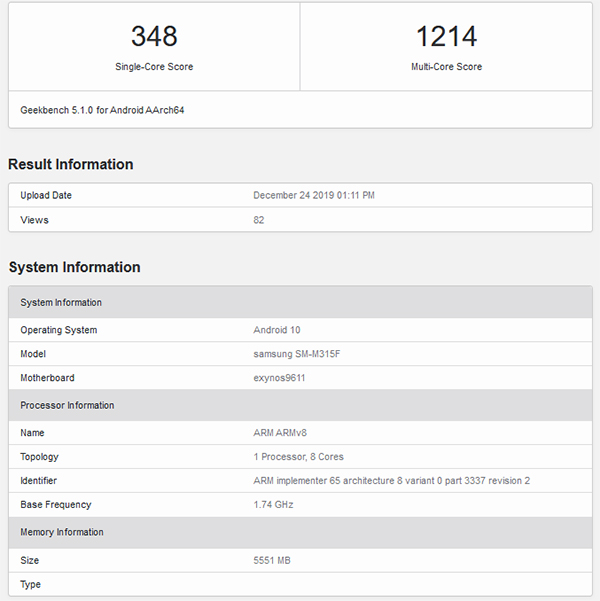600x601 pixels.
Task: Click the System Information main heading
Action: pos(75,267)
